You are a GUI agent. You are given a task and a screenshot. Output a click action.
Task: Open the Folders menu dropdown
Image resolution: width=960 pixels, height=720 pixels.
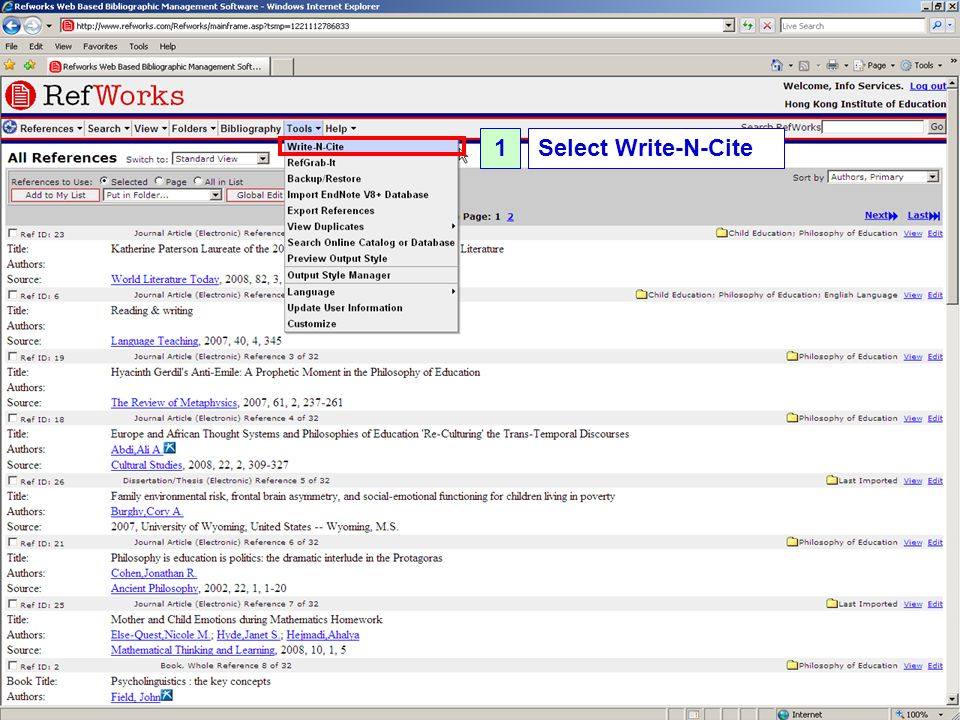coord(193,129)
